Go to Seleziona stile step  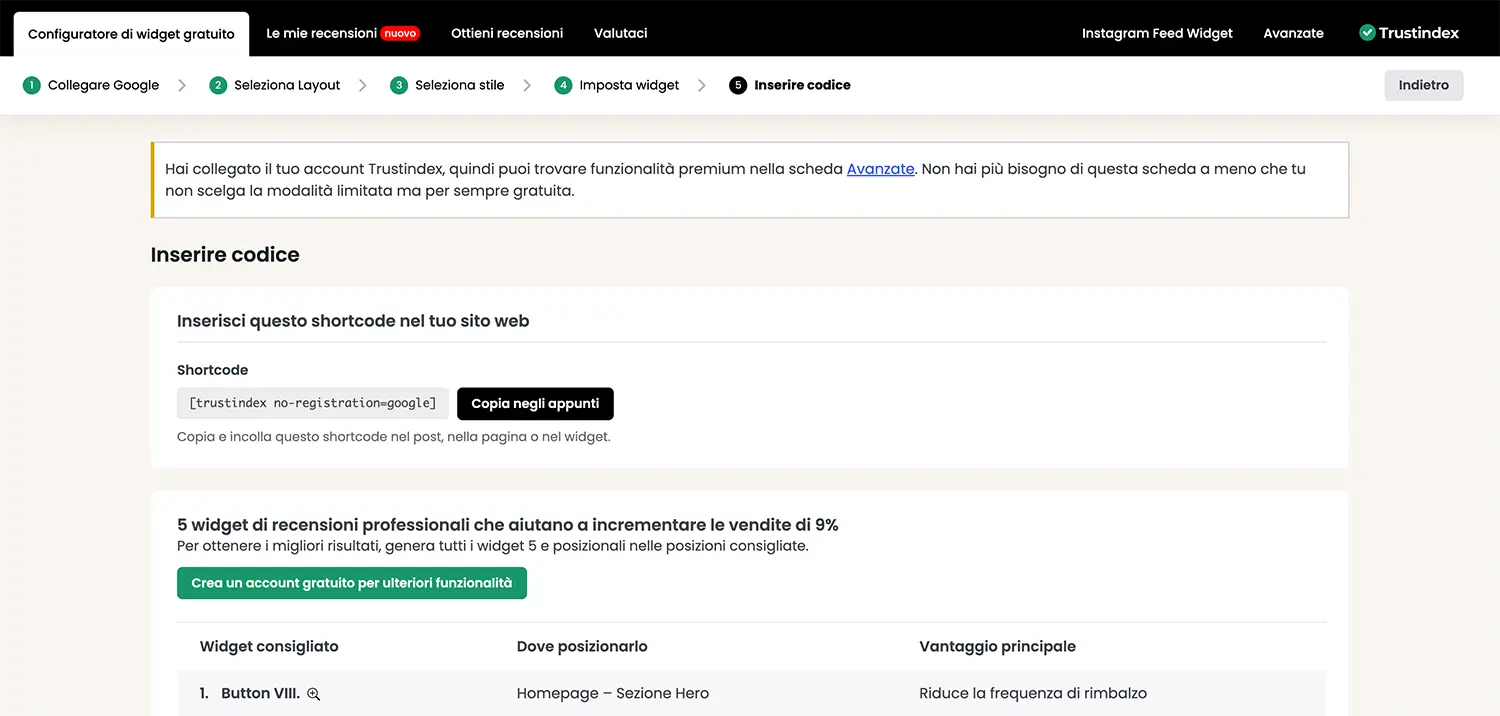pos(459,85)
